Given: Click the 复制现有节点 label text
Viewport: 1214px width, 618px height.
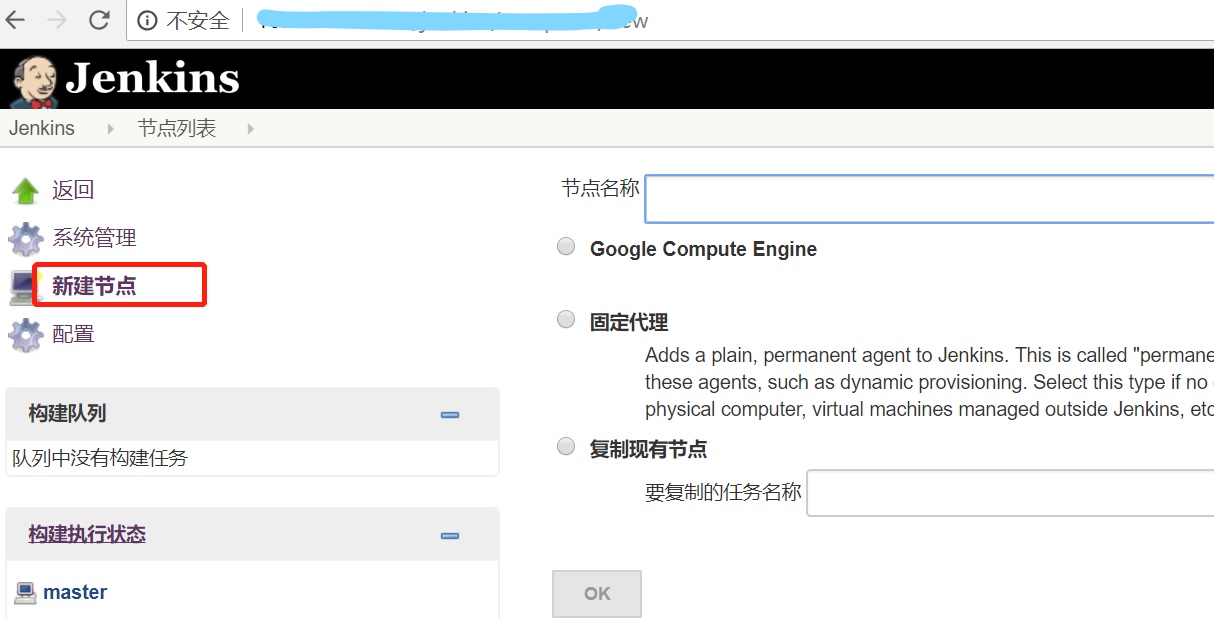Looking at the screenshot, I should coord(648,449).
